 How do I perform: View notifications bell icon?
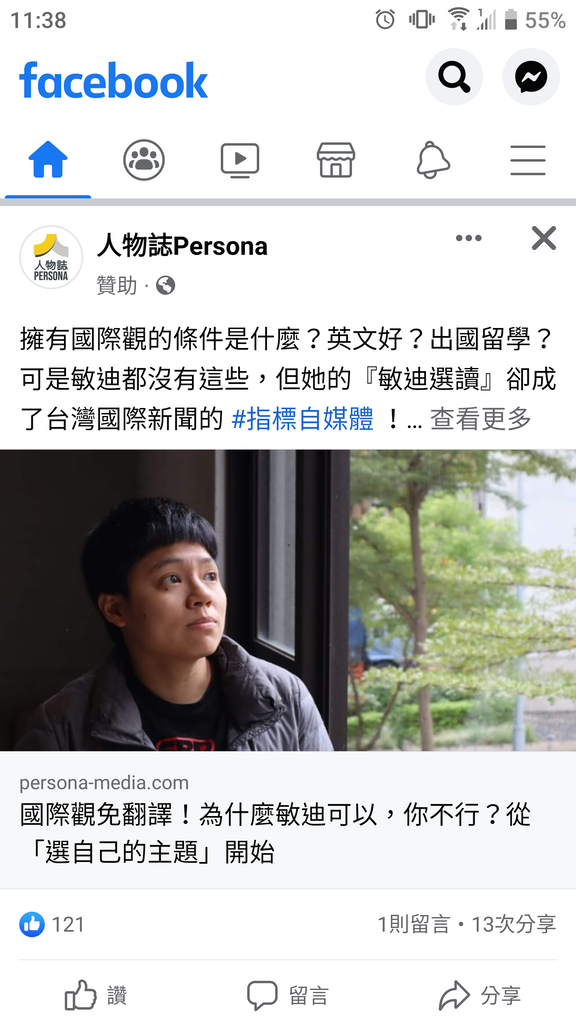(x=432, y=160)
